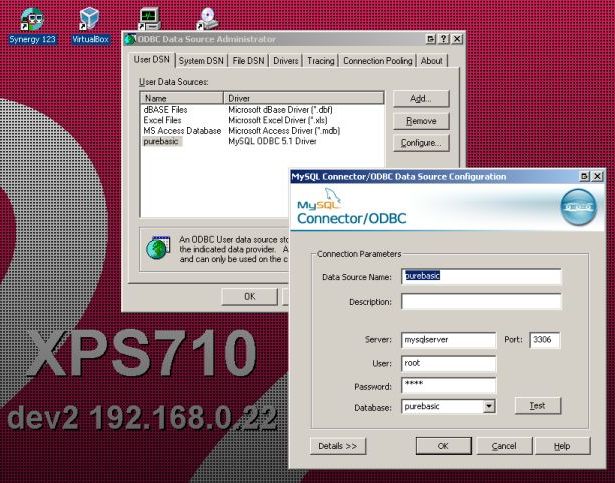615x483 pixels.
Task: Select the Excel Files data source
Action: tap(162, 120)
